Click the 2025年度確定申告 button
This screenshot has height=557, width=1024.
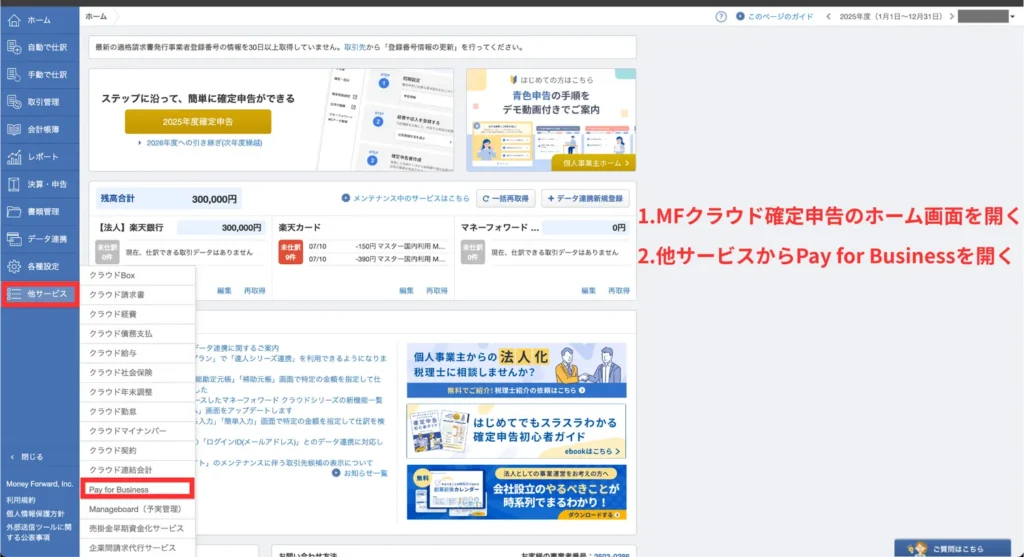point(198,122)
